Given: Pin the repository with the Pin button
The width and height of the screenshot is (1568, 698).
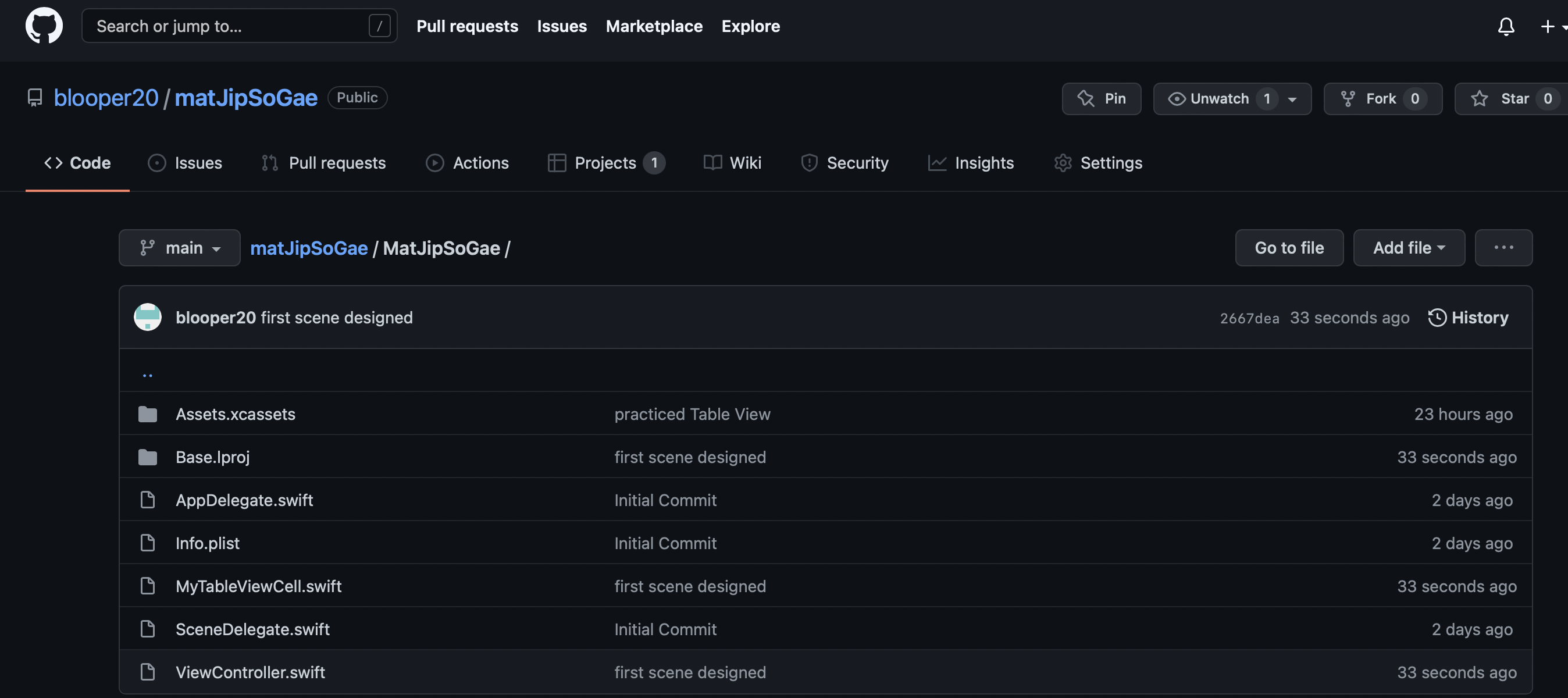Looking at the screenshot, I should (x=1101, y=98).
